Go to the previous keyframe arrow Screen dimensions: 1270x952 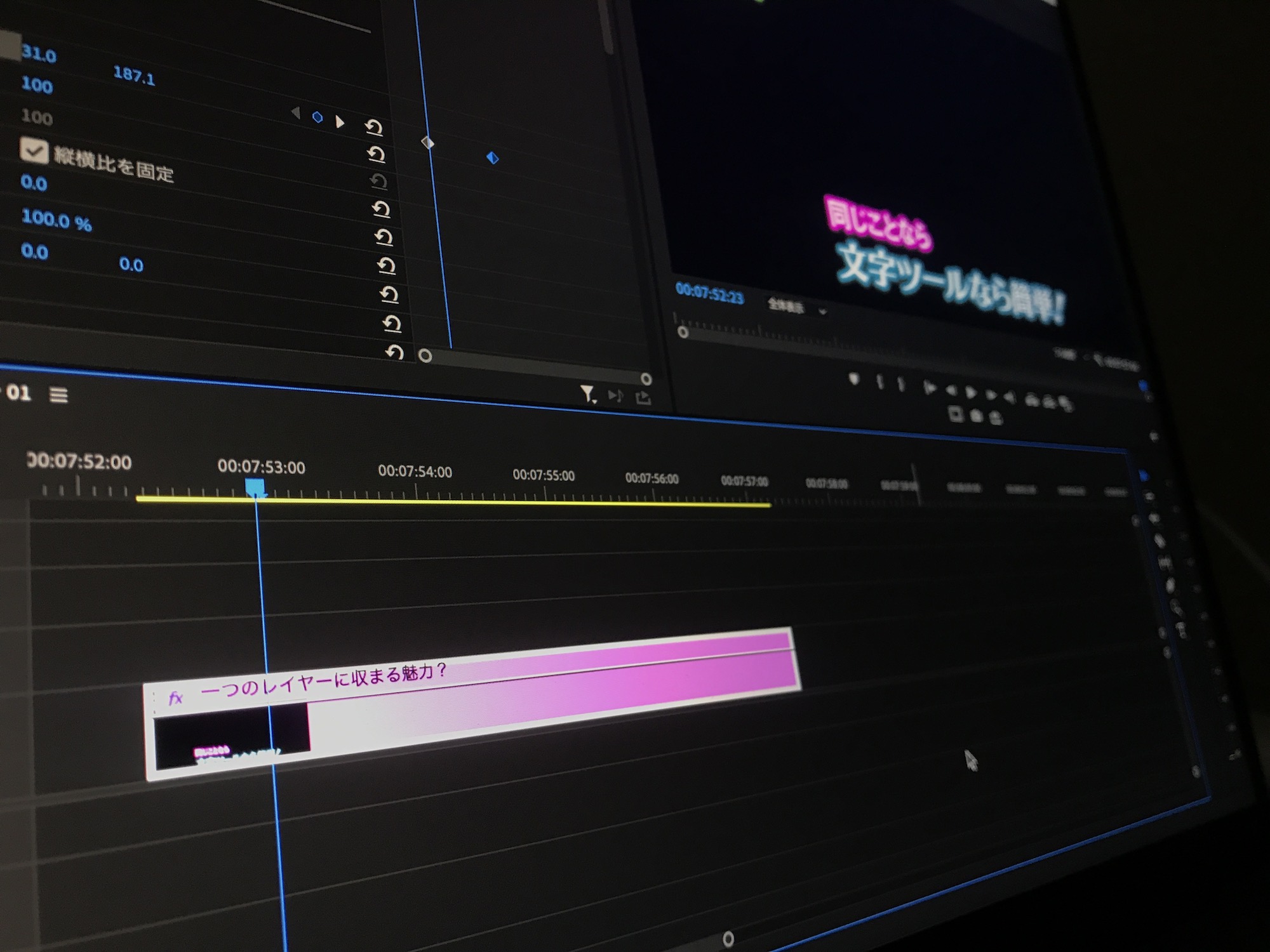pyautogui.click(x=295, y=113)
